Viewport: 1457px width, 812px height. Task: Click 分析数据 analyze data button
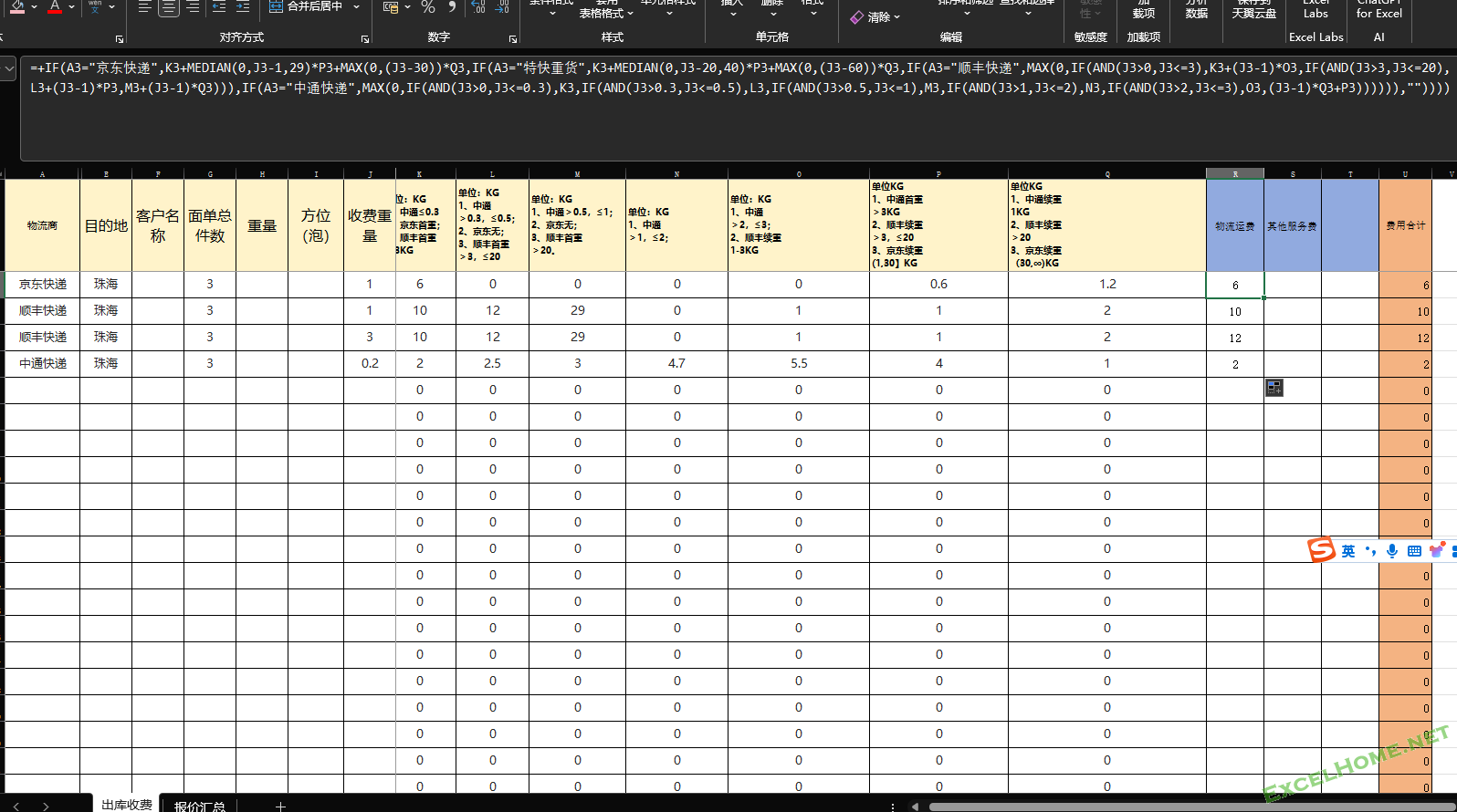(x=1196, y=9)
